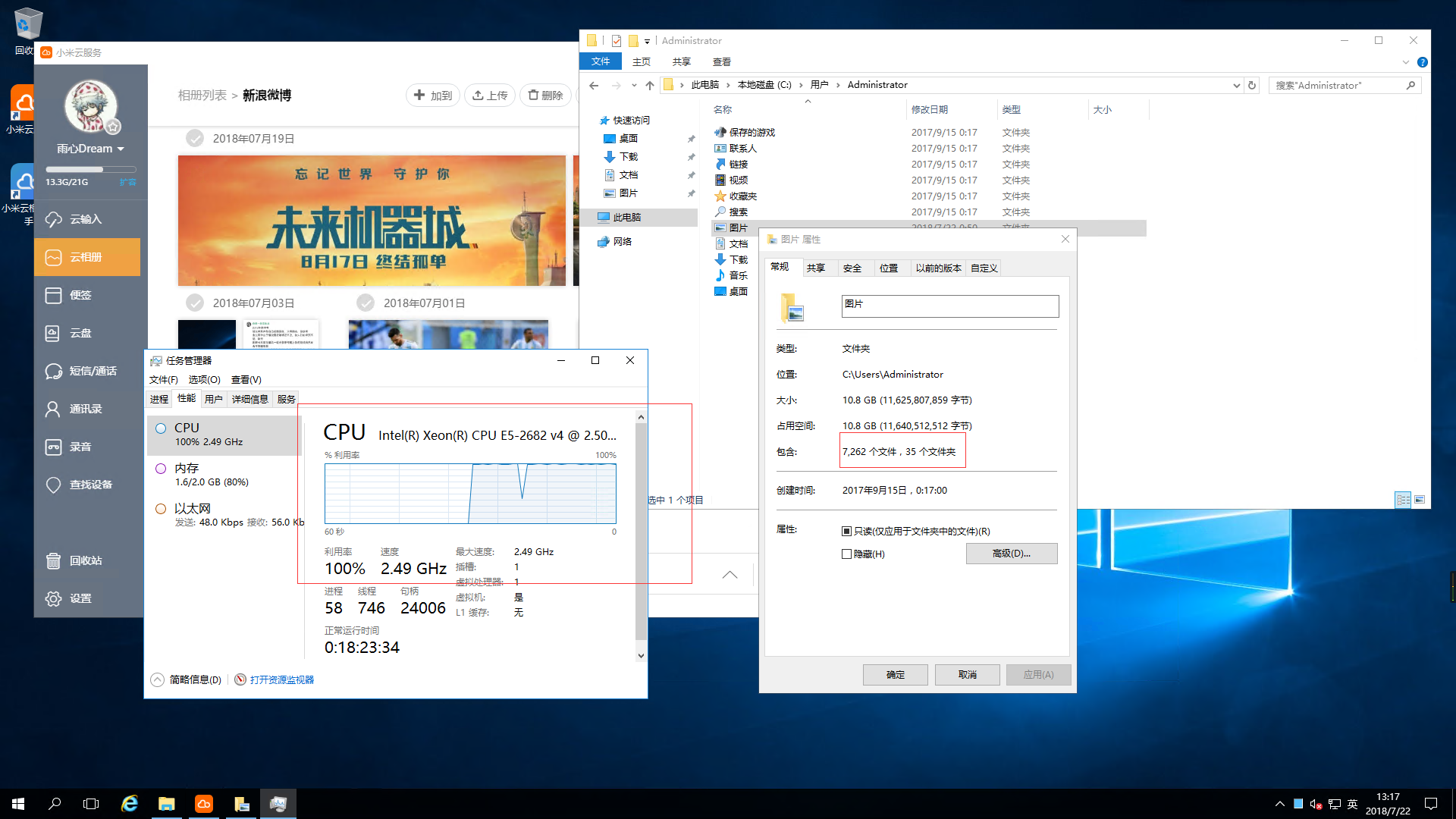Launch Internet Explorer from taskbar
Screen dimensions: 1456x819
pos(130,804)
